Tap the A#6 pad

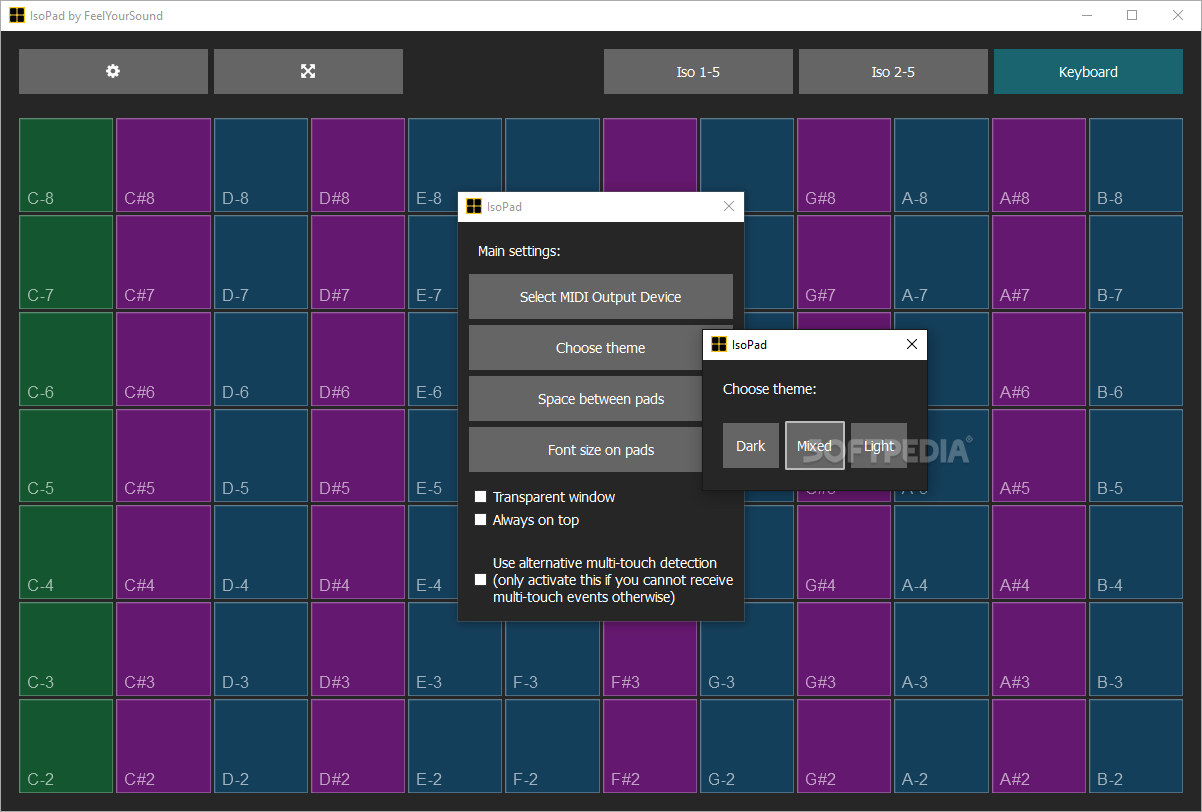(x=1038, y=359)
